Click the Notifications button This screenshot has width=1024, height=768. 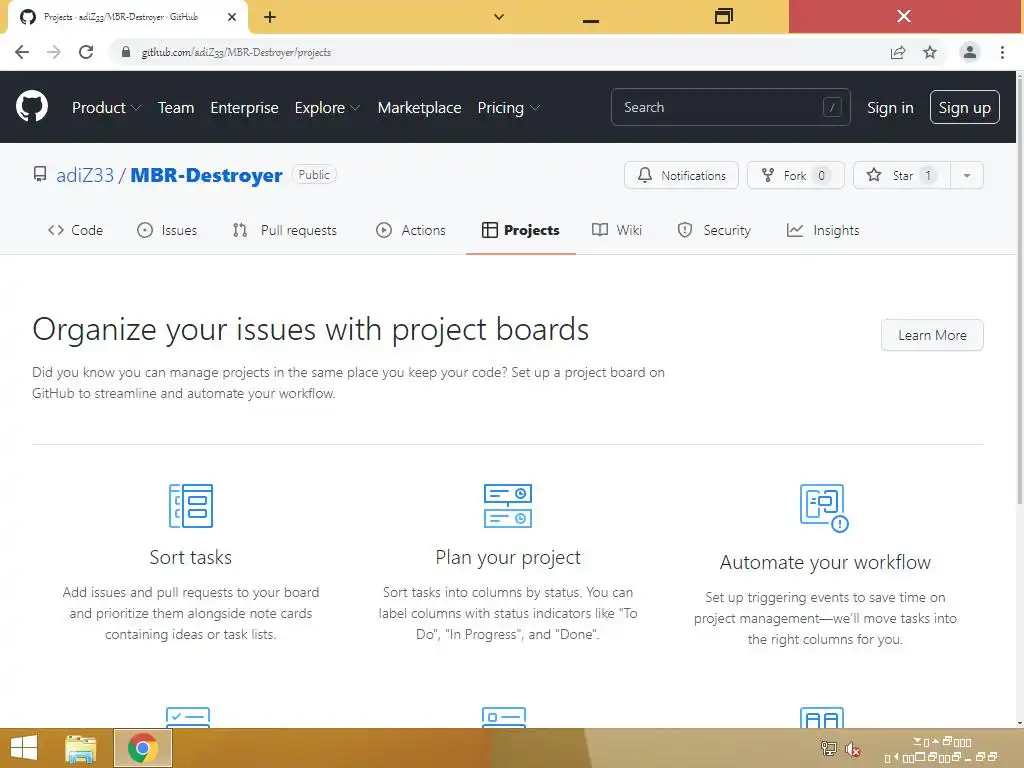(x=681, y=175)
